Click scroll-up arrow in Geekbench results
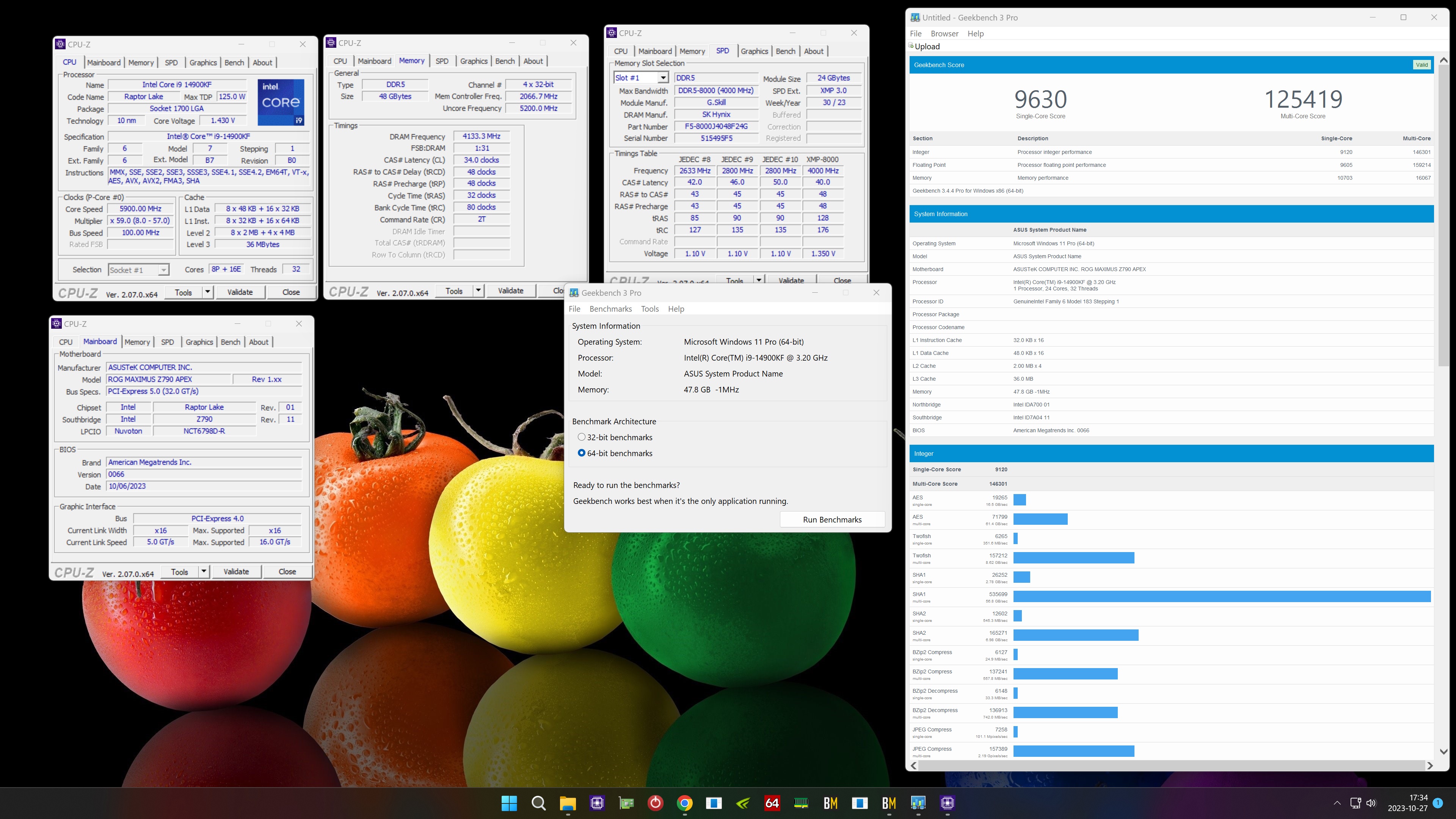 click(x=1443, y=60)
